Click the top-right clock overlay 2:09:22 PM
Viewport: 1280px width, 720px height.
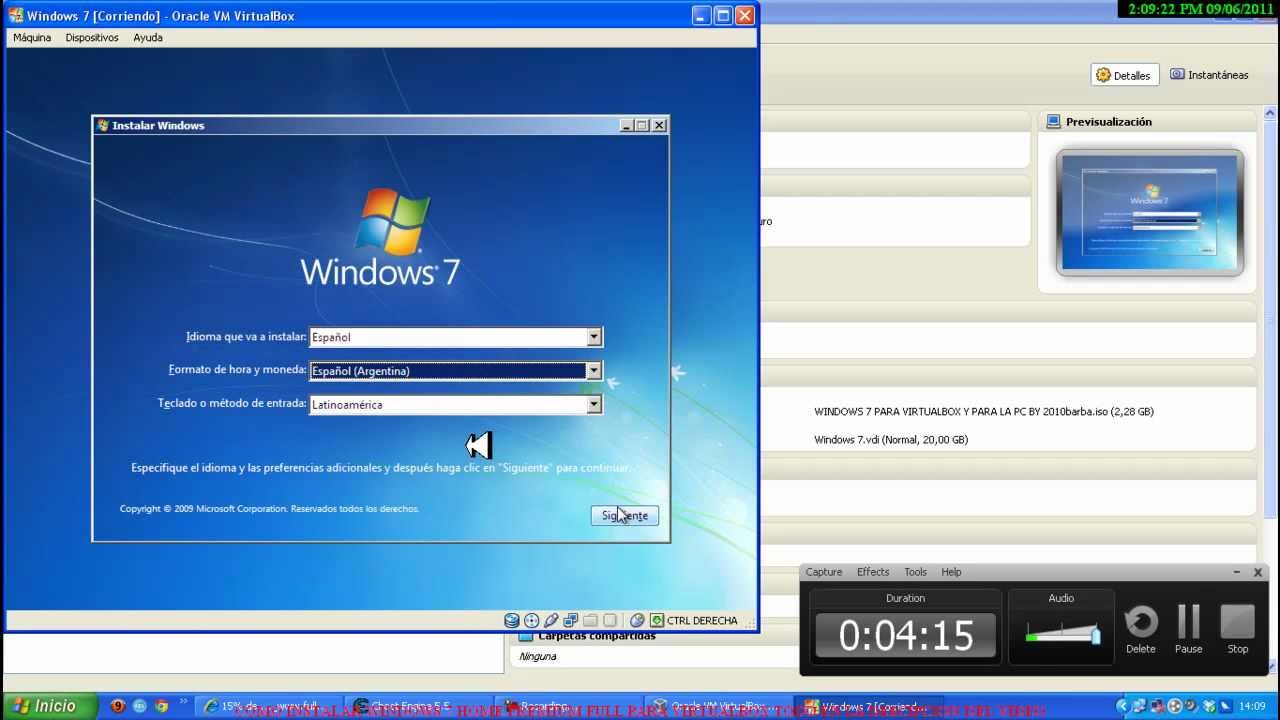1202,9
